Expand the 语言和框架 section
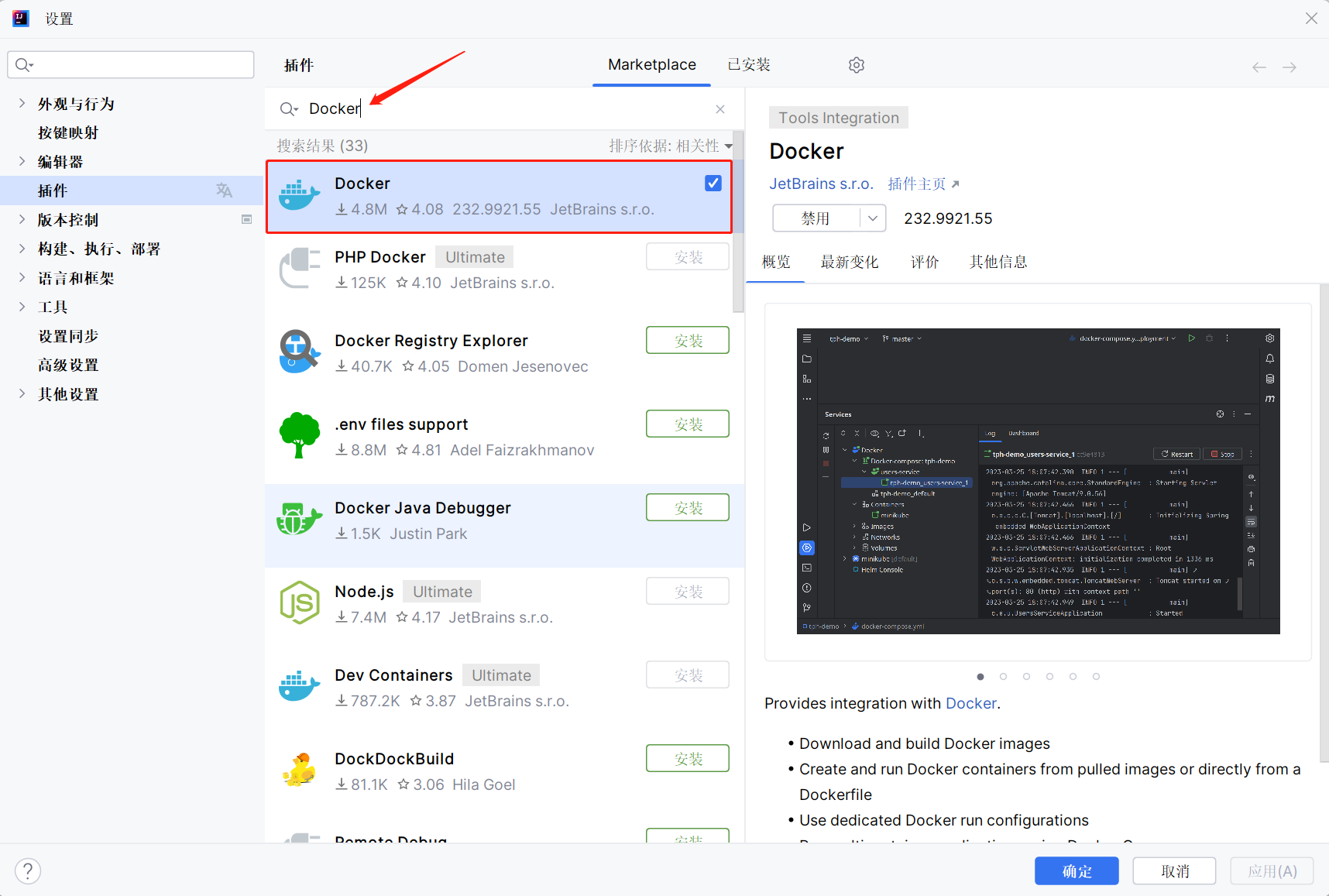Viewport: 1329px width, 896px height. pos(22,277)
